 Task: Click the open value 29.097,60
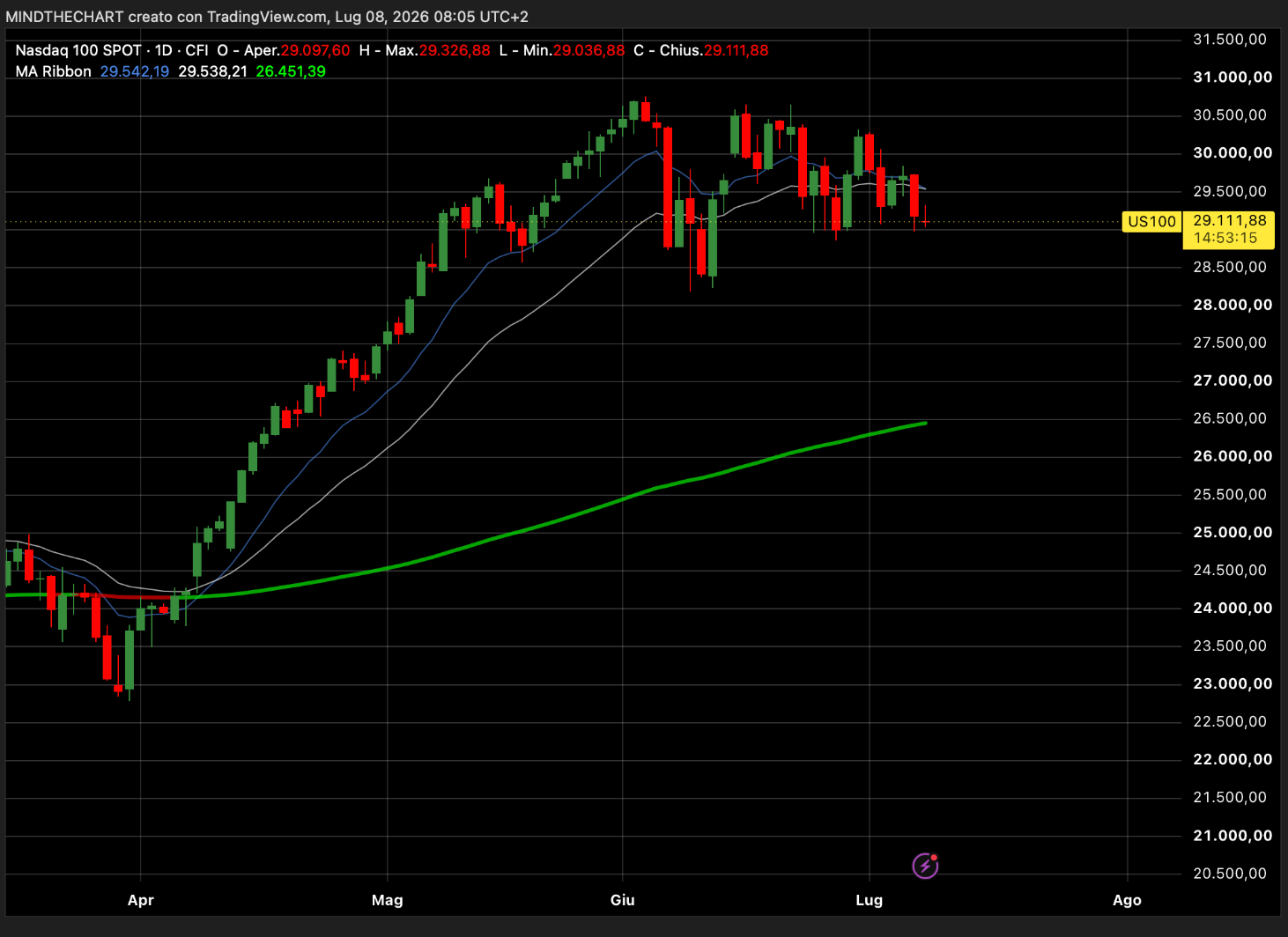point(315,50)
